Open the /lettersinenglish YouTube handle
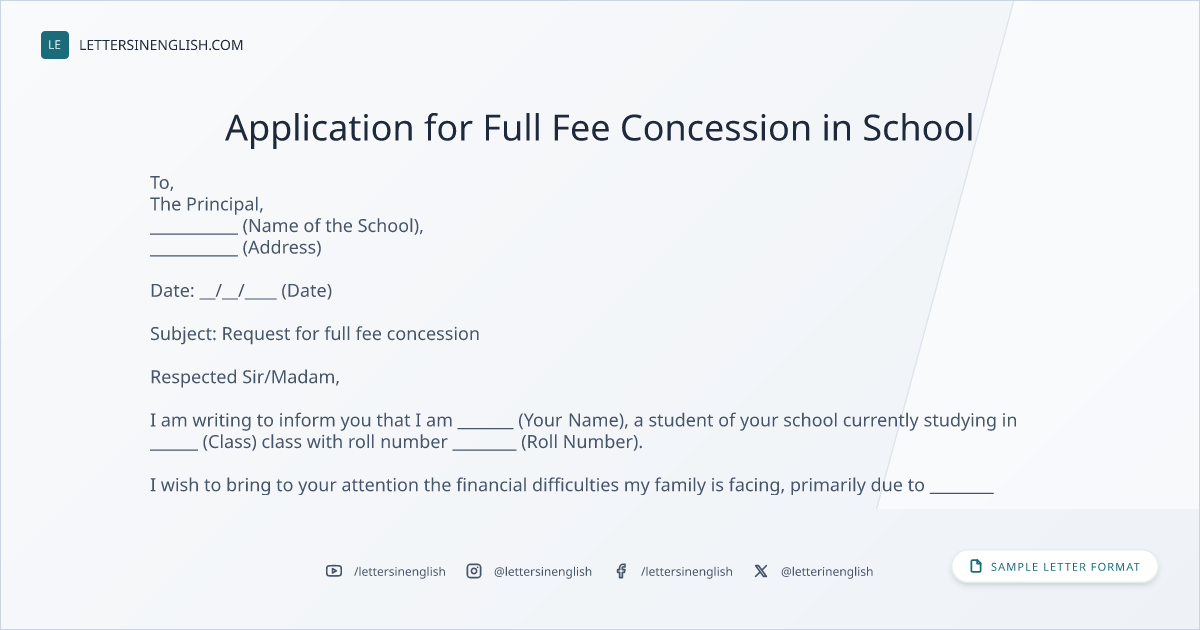Screen dimensions: 1200x630 click(x=400, y=571)
